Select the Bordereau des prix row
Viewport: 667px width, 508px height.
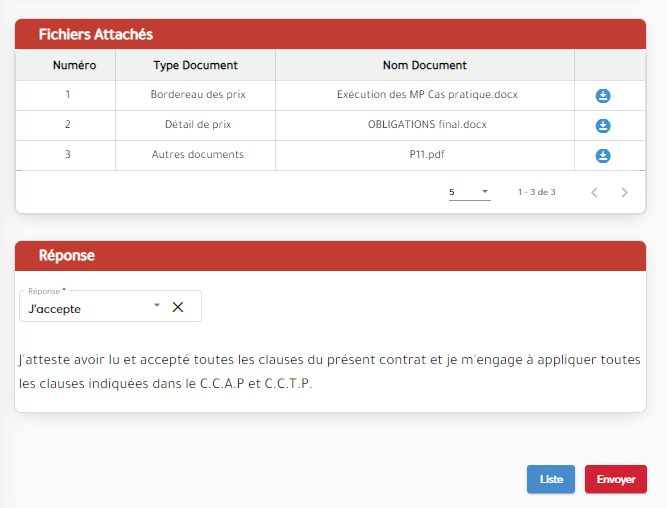[197, 95]
